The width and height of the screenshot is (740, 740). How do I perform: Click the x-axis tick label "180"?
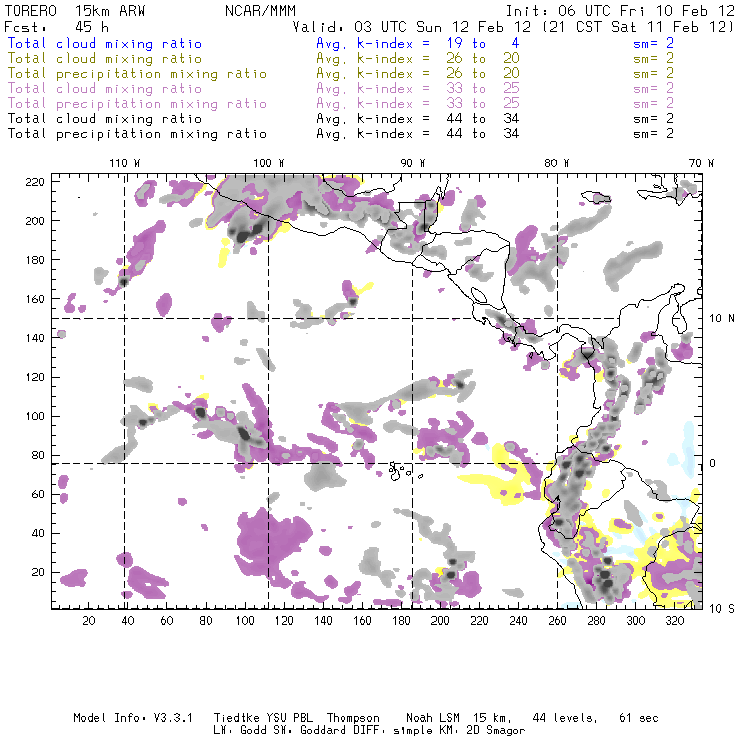(401, 621)
